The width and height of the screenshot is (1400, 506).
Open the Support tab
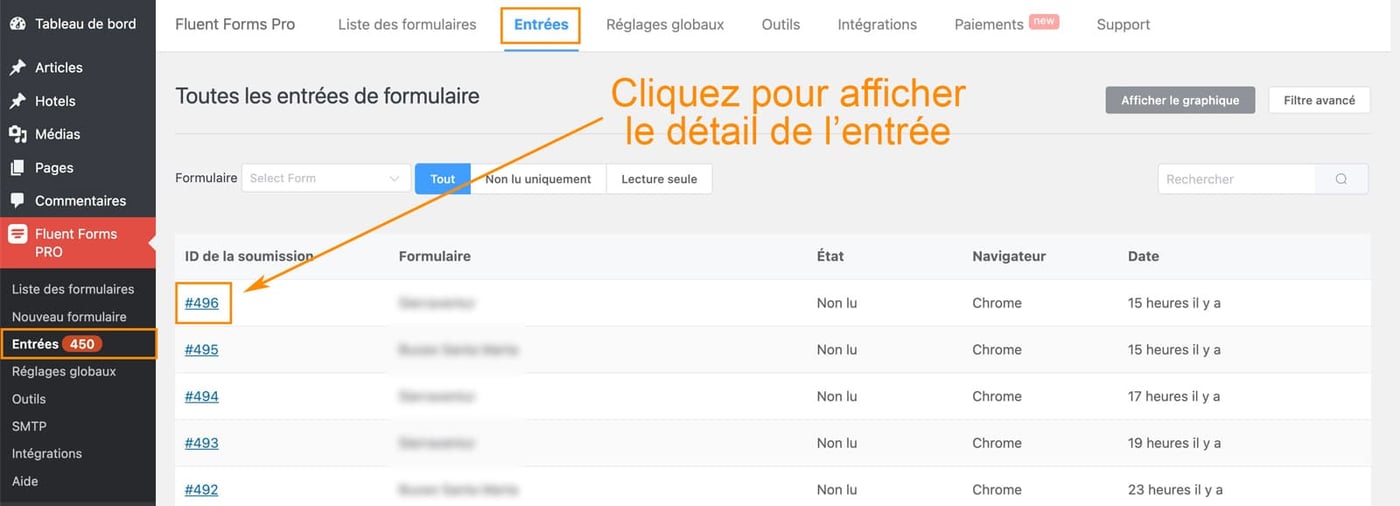[1123, 24]
